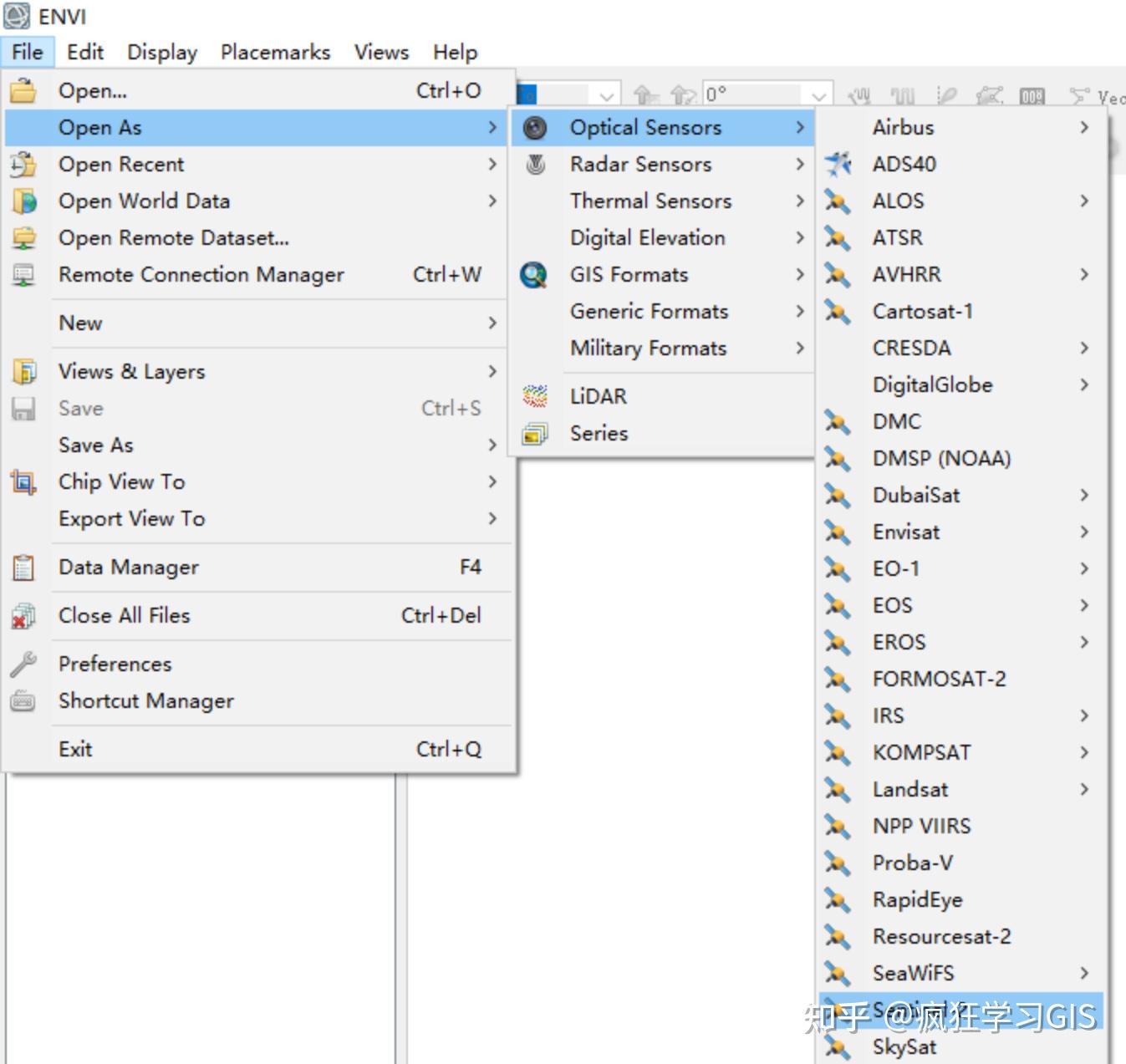Image resolution: width=1126 pixels, height=1064 pixels.
Task: Click the satellite icon beside RapidEye
Action: tap(838, 899)
